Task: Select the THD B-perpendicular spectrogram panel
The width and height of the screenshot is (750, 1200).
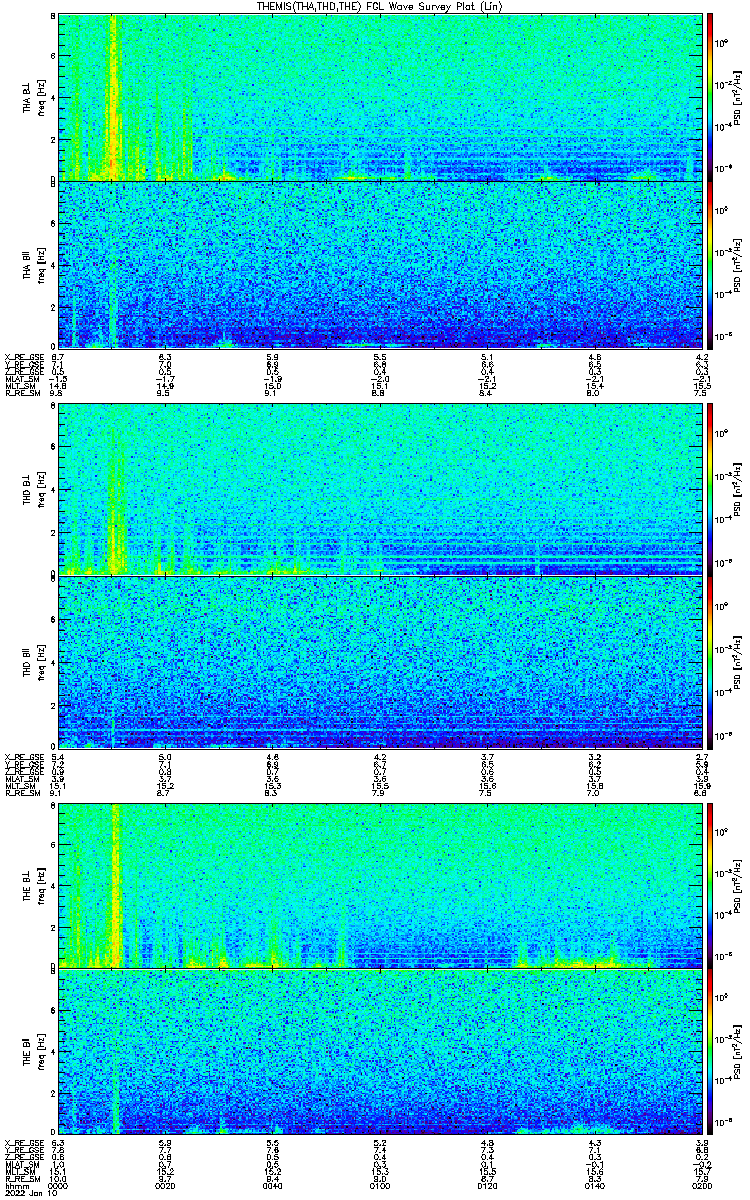Action: click(380, 489)
